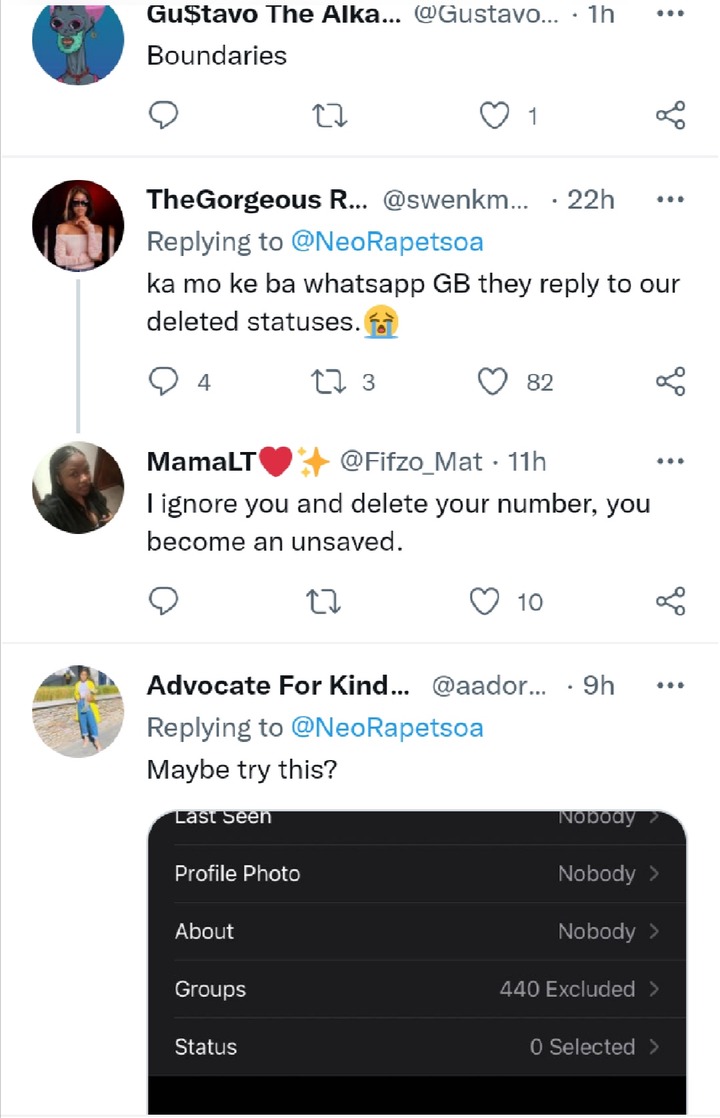The width and height of the screenshot is (720, 1118).
Task: Share TheGorgeous R tweet
Action: (x=670, y=381)
